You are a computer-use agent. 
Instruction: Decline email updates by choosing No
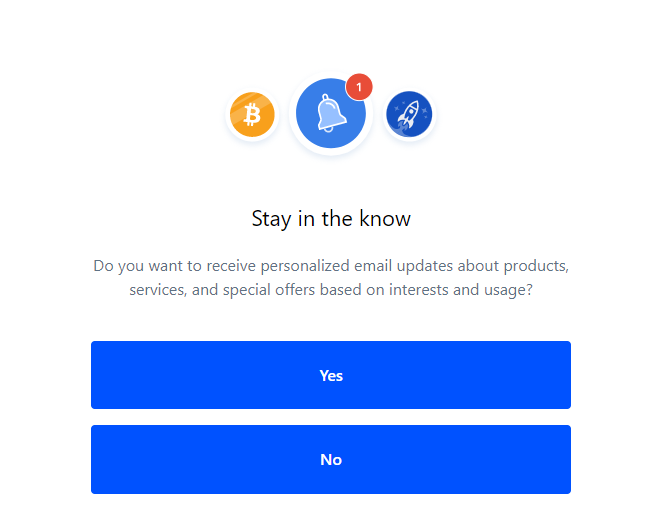pyautogui.click(x=331, y=459)
